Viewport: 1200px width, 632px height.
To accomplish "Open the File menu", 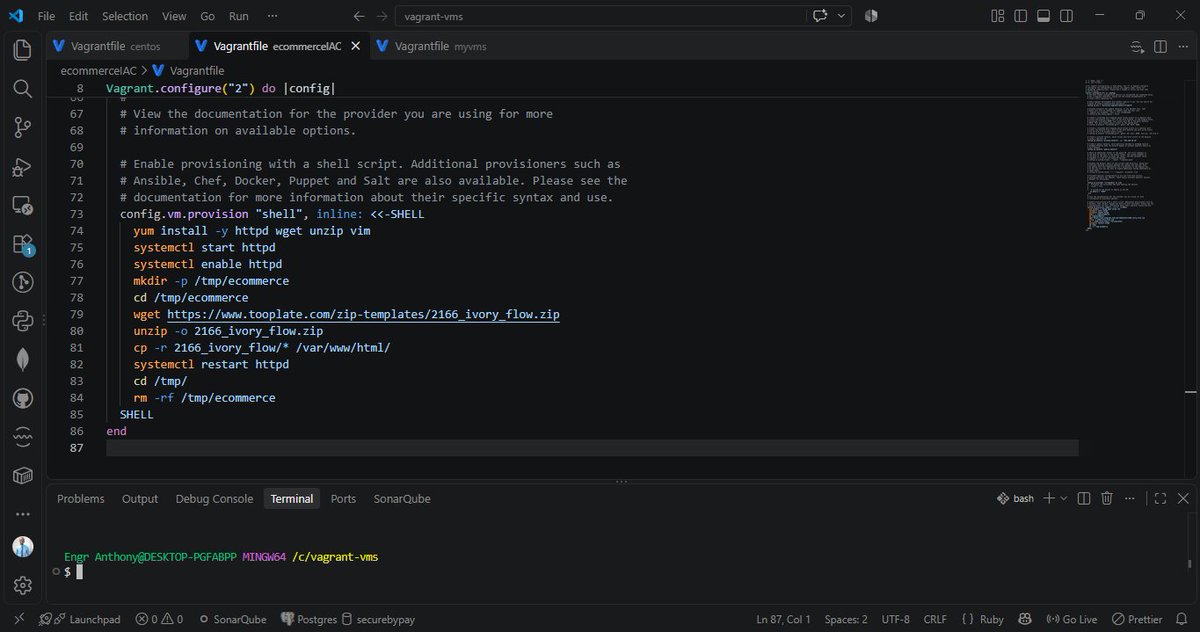I will coord(46,16).
